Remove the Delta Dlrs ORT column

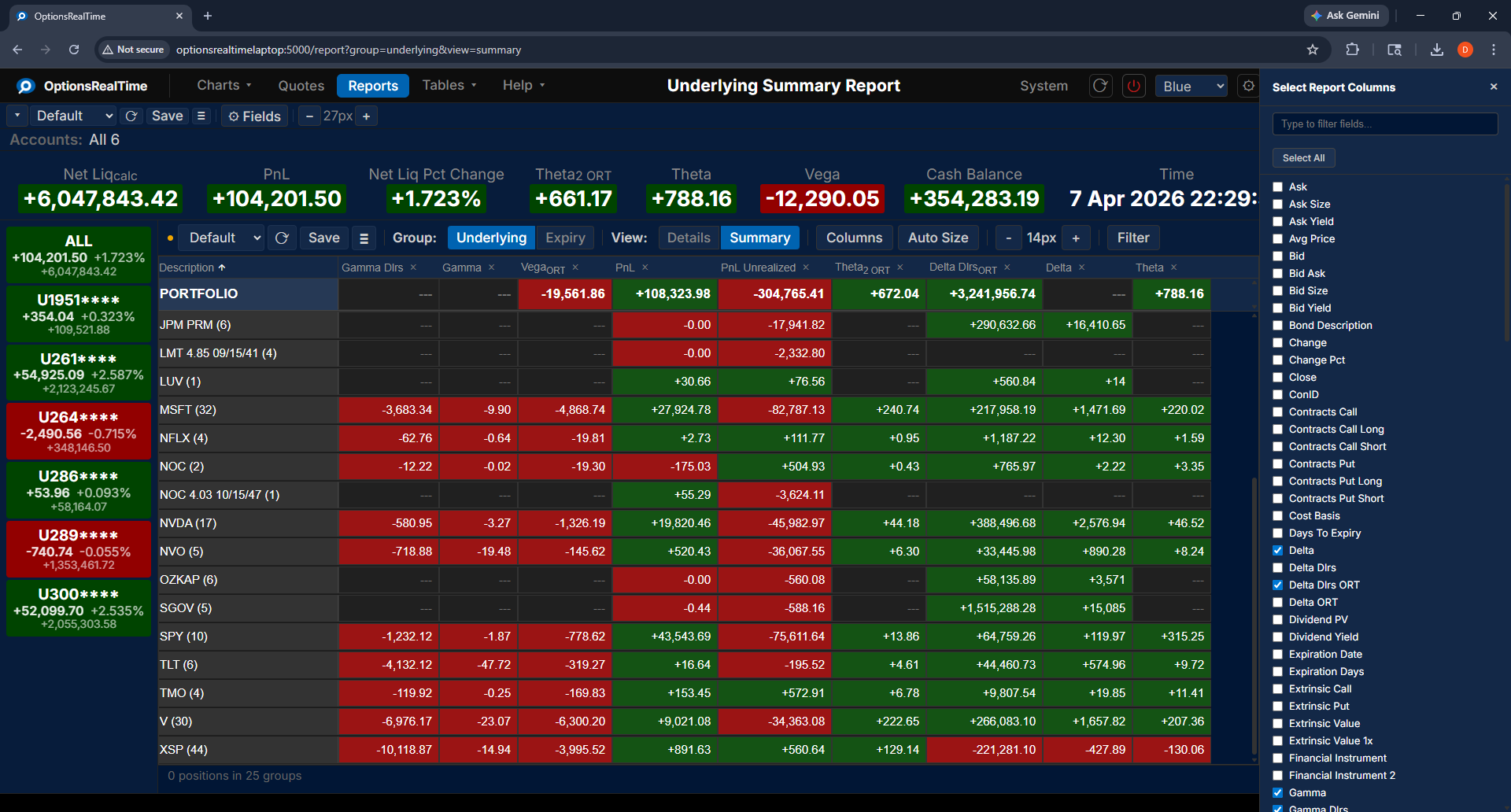coord(1007,268)
